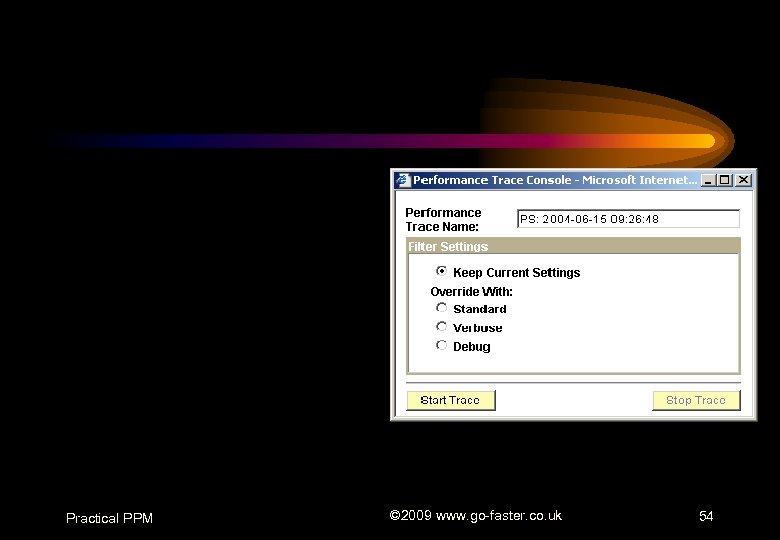Screen dimensions: 780x540
Task: Minimize the Performance Trace Console window
Action: (708, 180)
